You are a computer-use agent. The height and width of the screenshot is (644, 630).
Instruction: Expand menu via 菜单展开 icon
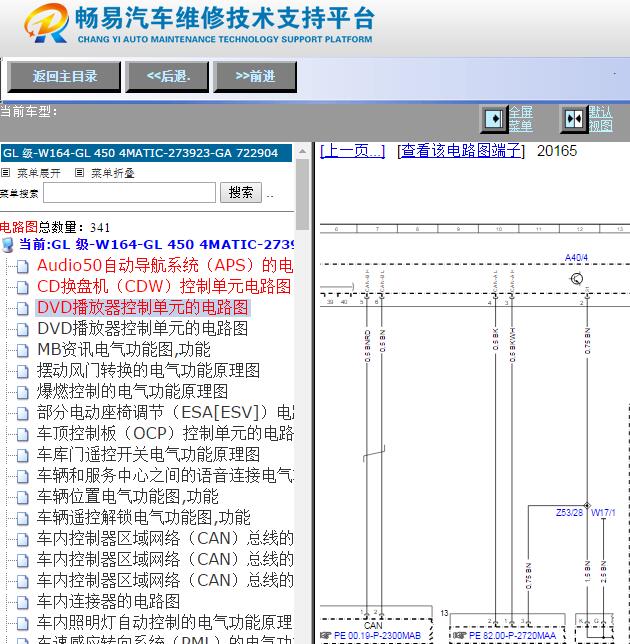5,172
